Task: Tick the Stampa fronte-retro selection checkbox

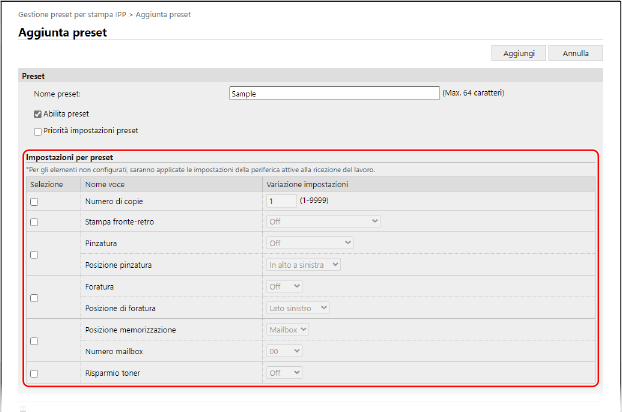Action: click(x=34, y=222)
